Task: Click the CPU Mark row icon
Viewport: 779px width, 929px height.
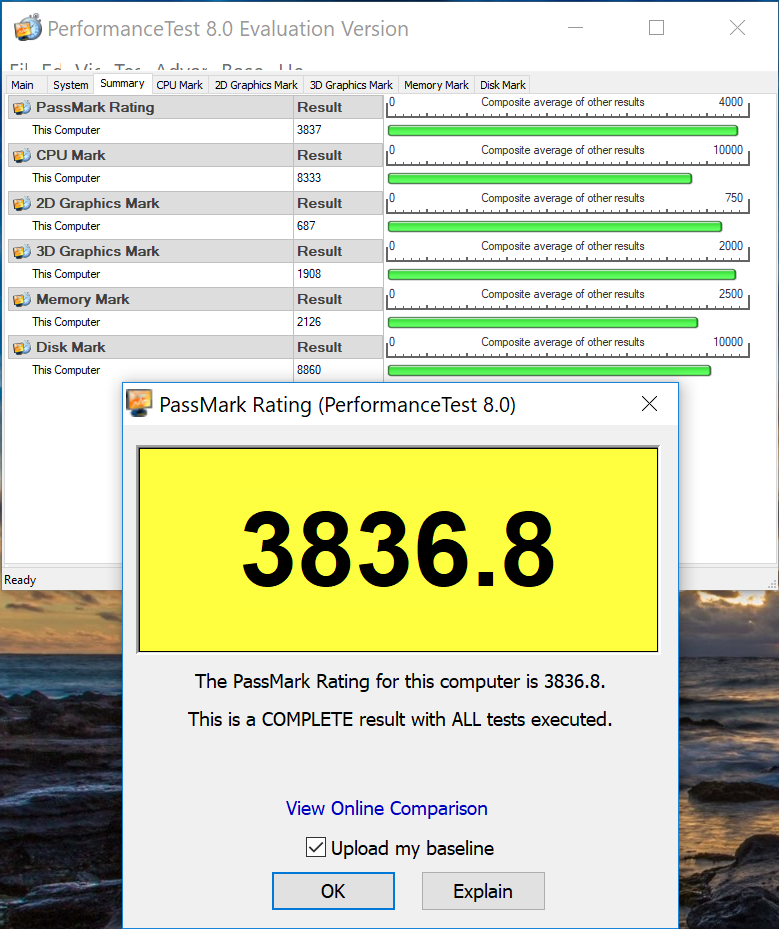Action: 22,156
